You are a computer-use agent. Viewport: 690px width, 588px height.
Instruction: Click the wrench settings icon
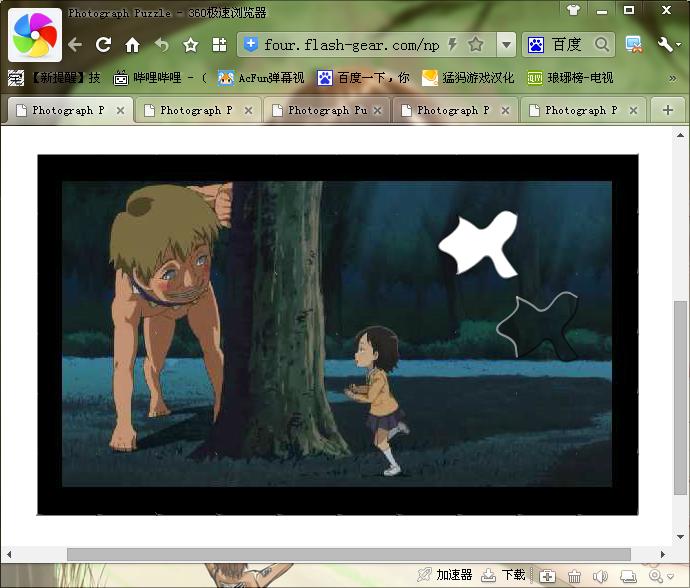point(667,45)
